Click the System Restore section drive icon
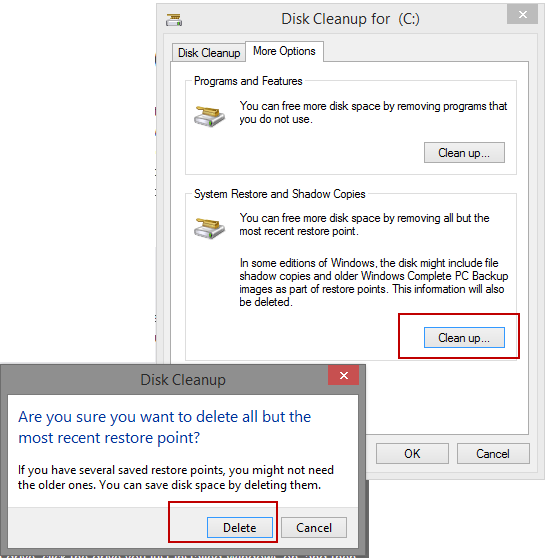545x558 pixels. [209, 228]
